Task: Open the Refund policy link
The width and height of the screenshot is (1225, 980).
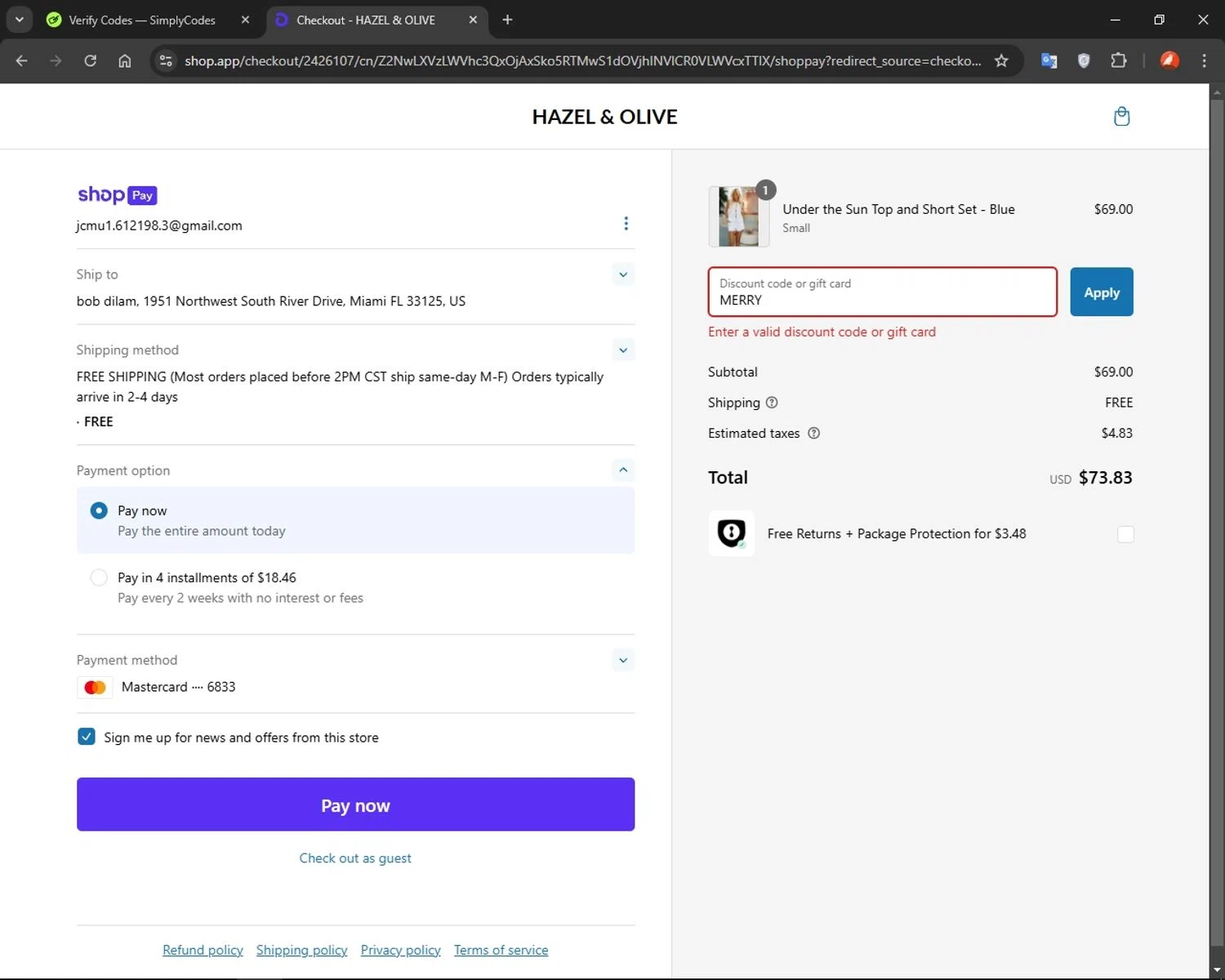Action: (x=203, y=950)
